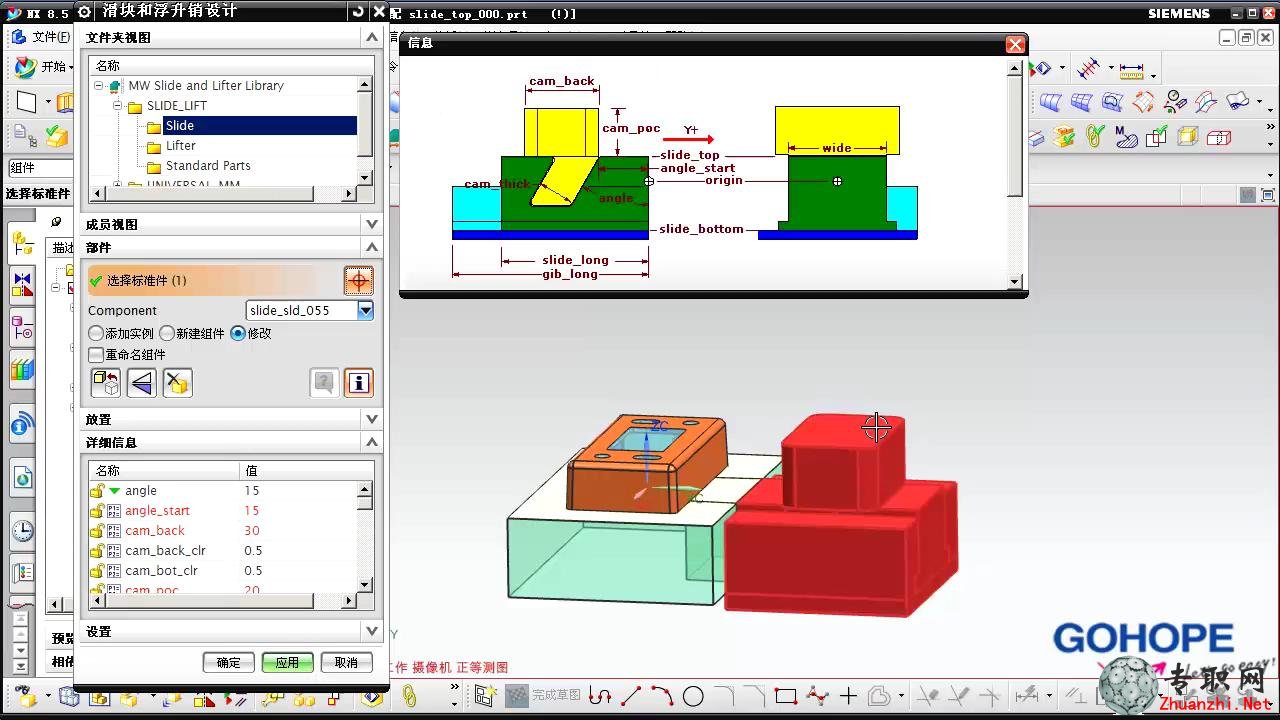Screen dimensions: 1280x720
Task: Open the history clock sidebar icon
Action: 22,530
